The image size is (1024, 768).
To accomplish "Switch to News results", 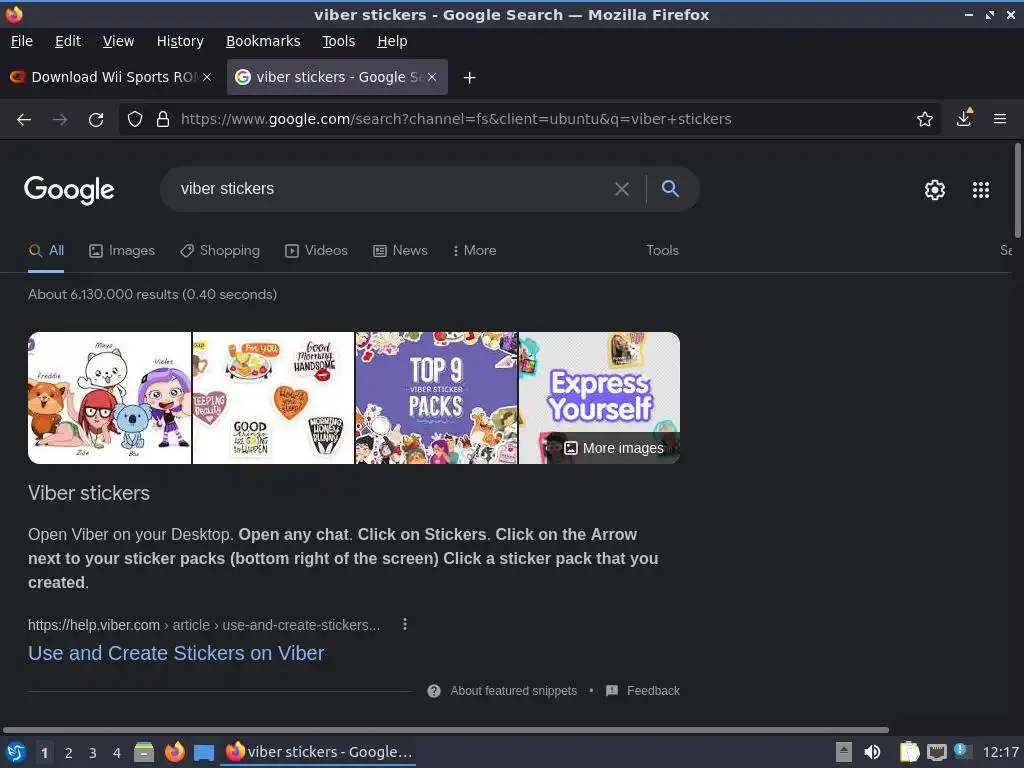I will pyautogui.click(x=400, y=251).
